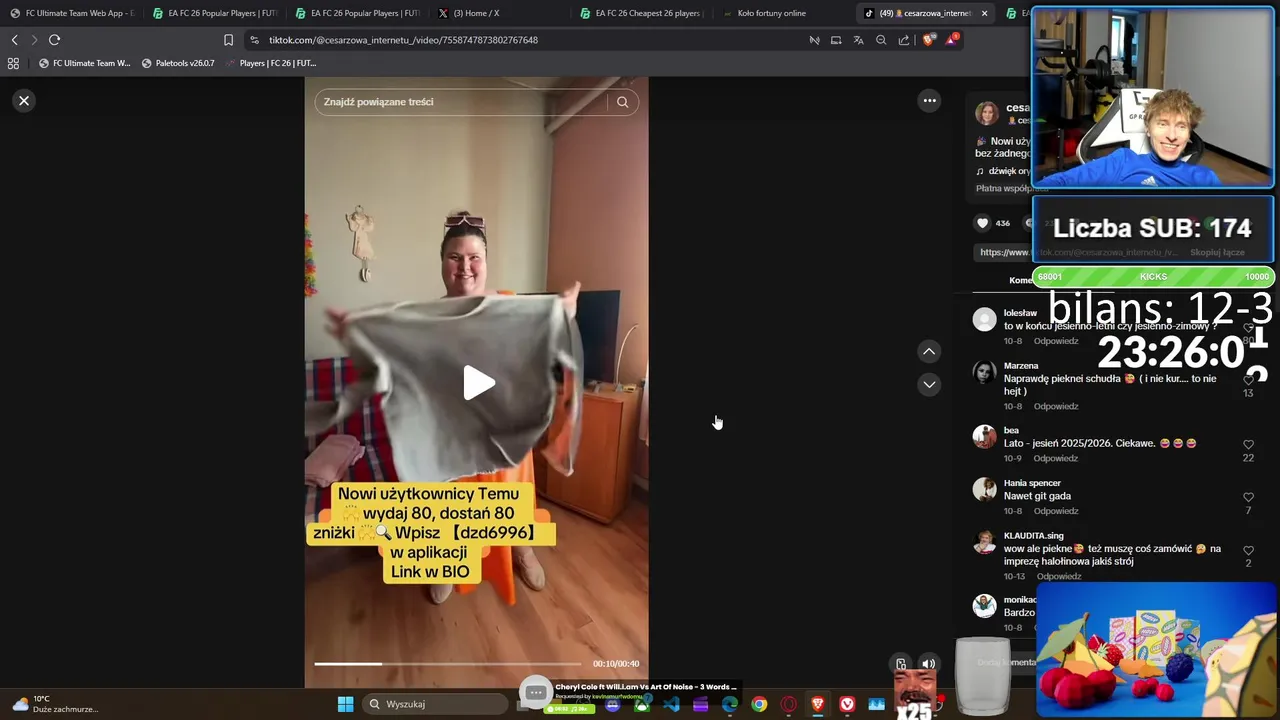Image resolution: width=1280 pixels, height=720 pixels.
Task: Open Visual Studio Code from the taskbar
Action: 671,704
